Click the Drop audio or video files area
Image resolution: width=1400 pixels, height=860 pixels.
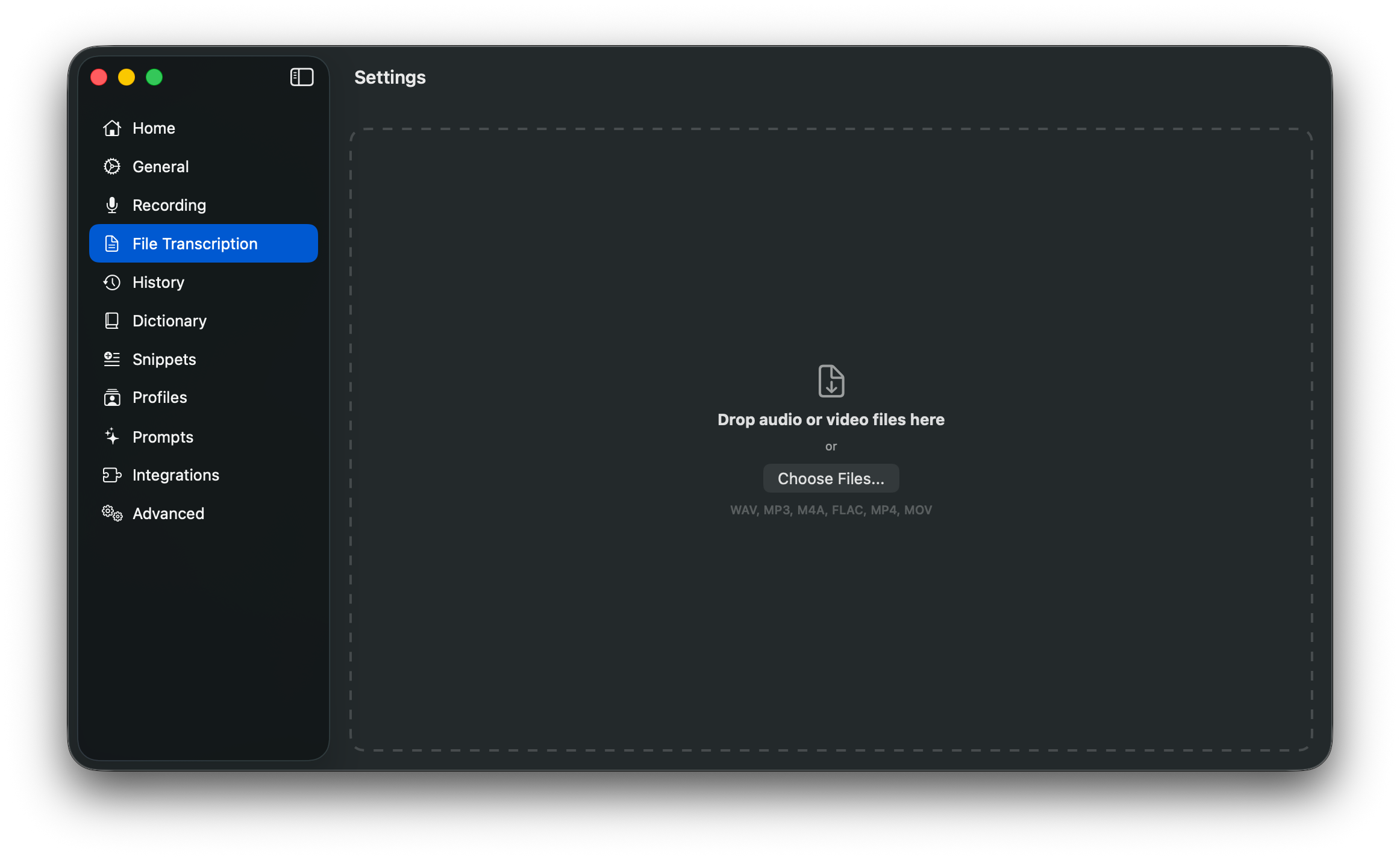coord(831,420)
